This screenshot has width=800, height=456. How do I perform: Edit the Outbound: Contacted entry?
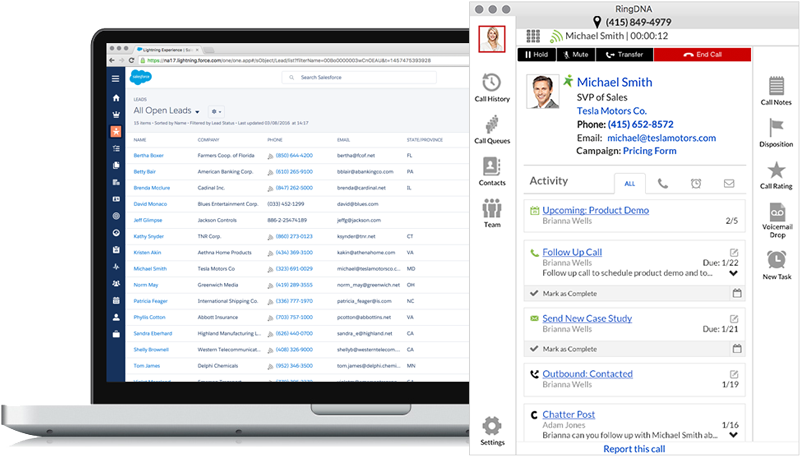pos(734,374)
